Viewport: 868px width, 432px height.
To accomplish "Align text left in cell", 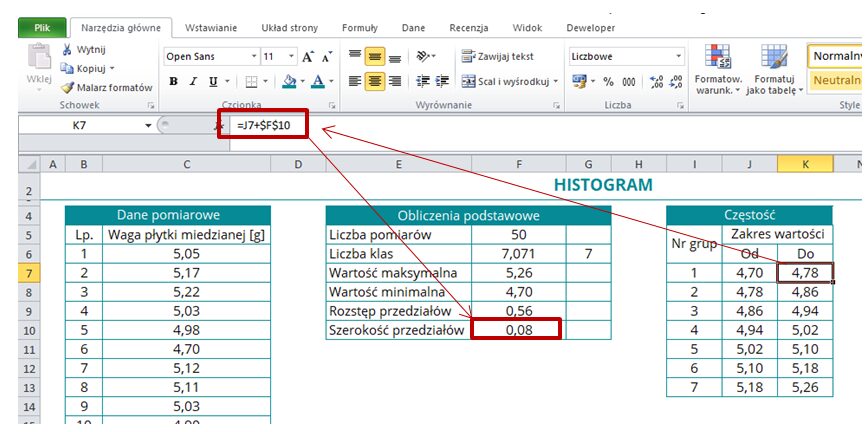I will (355, 81).
